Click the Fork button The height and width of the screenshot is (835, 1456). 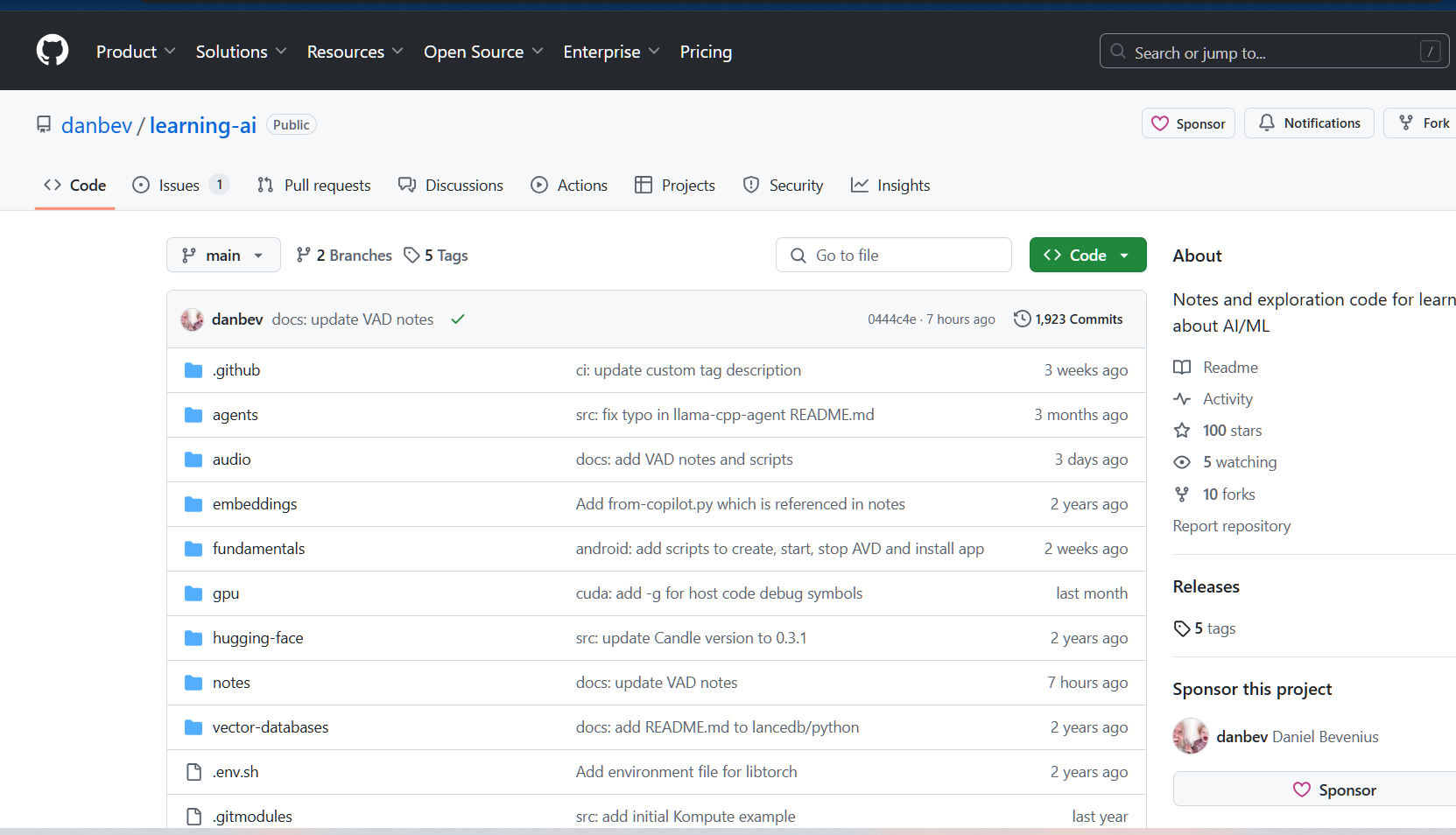(1422, 123)
